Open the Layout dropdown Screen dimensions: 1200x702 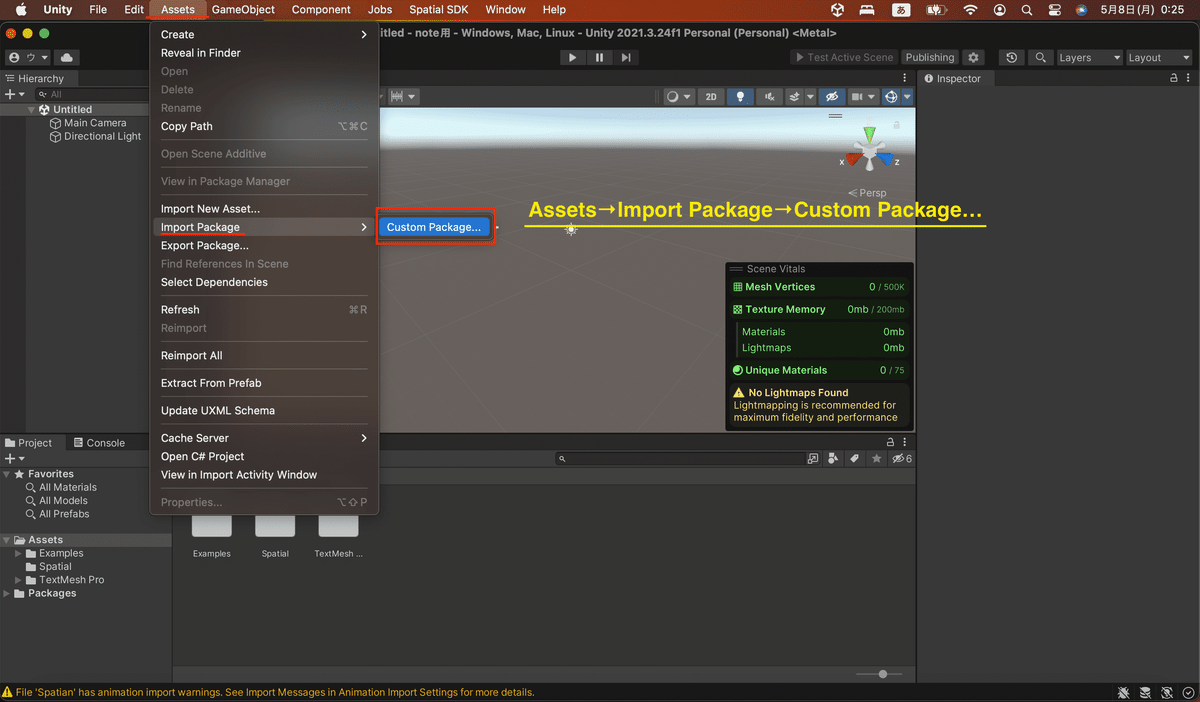1159,58
